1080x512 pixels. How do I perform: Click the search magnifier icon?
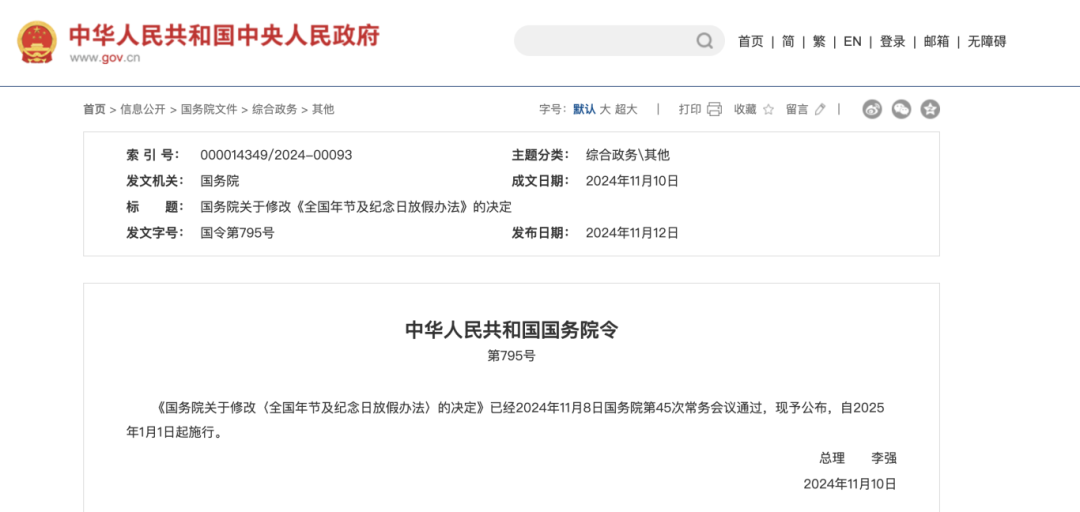tap(704, 41)
